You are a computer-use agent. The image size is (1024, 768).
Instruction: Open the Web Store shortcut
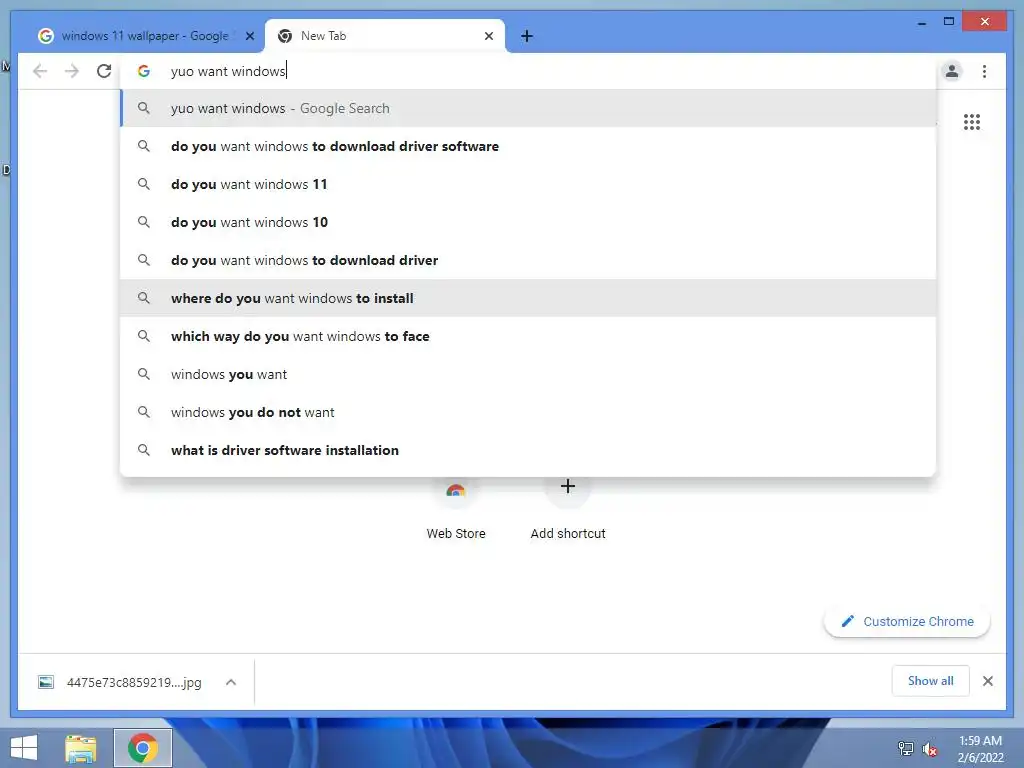[456, 509]
